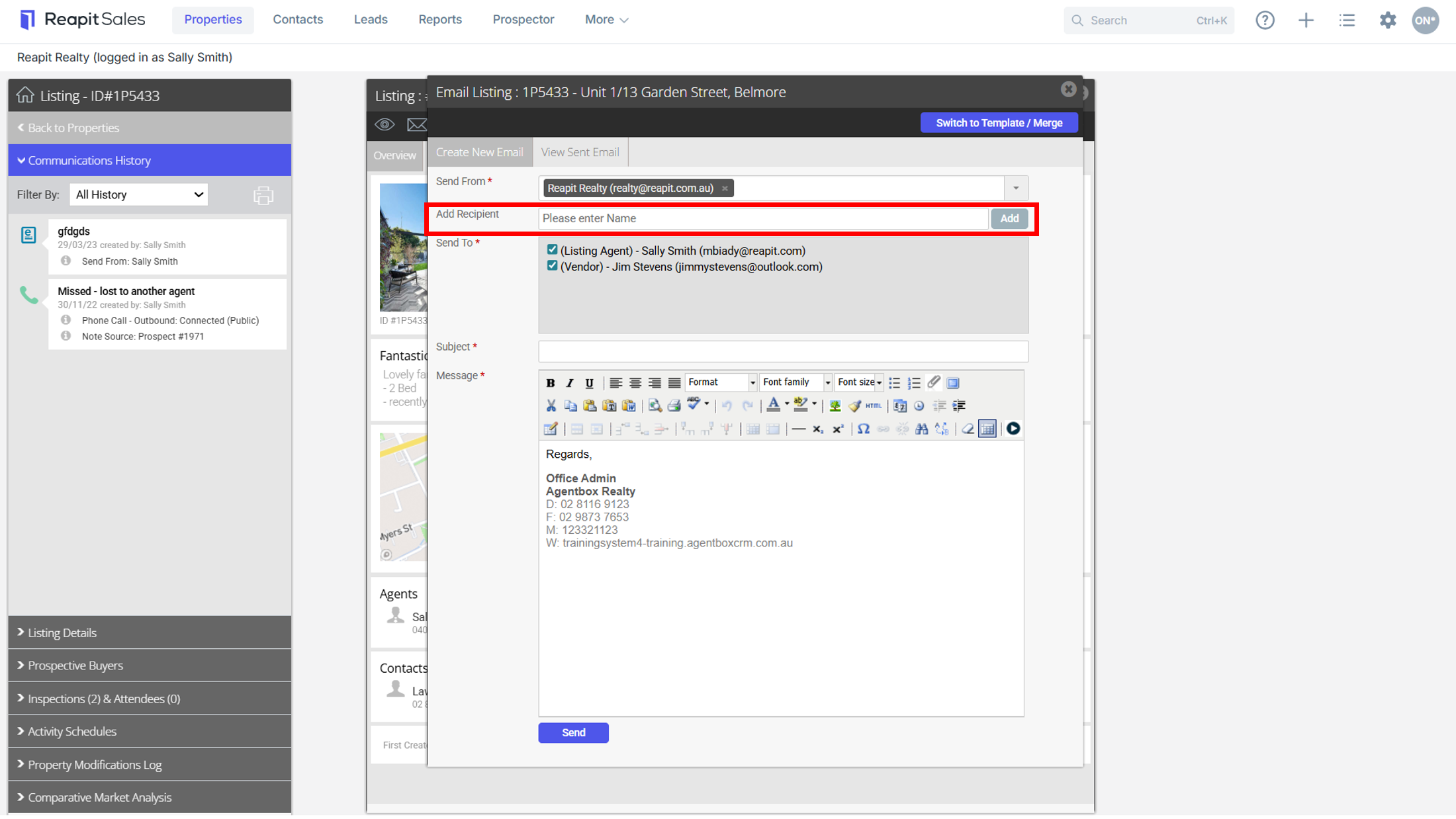This screenshot has height=819, width=1456.
Task: Pick highlight background color swatch
Action: (x=801, y=406)
